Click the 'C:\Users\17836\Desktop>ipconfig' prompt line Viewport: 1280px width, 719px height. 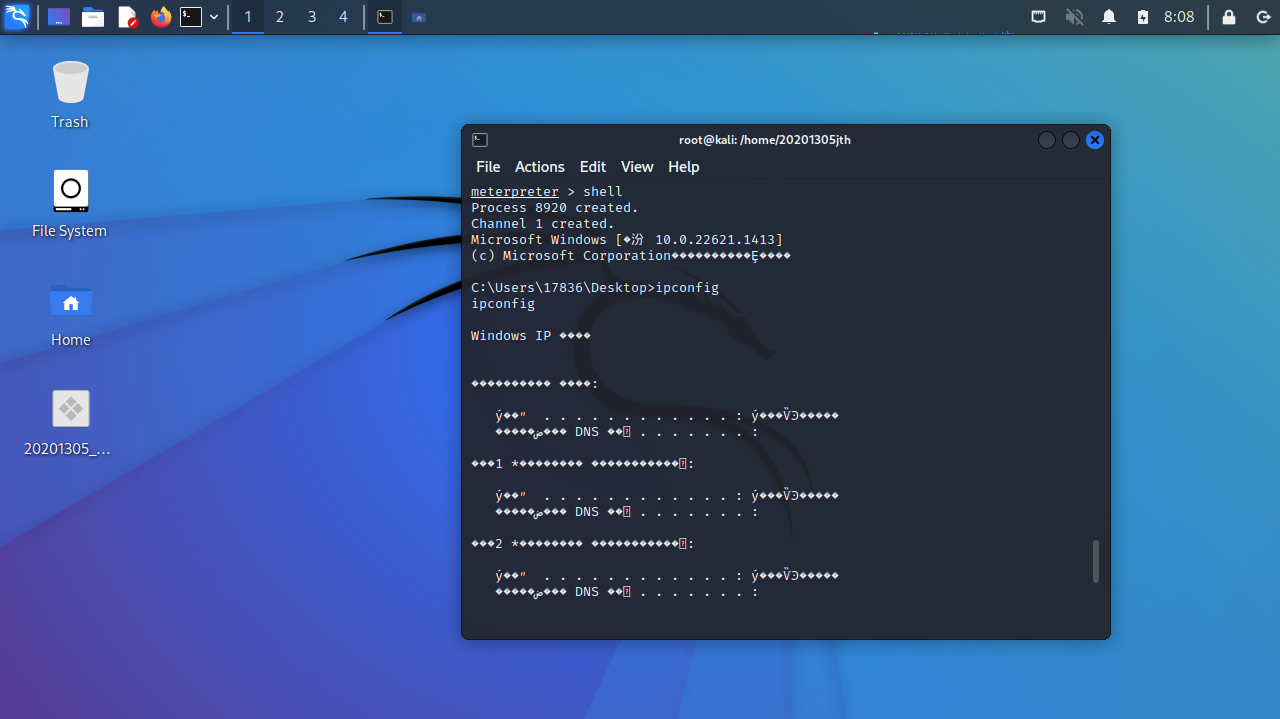595,288
